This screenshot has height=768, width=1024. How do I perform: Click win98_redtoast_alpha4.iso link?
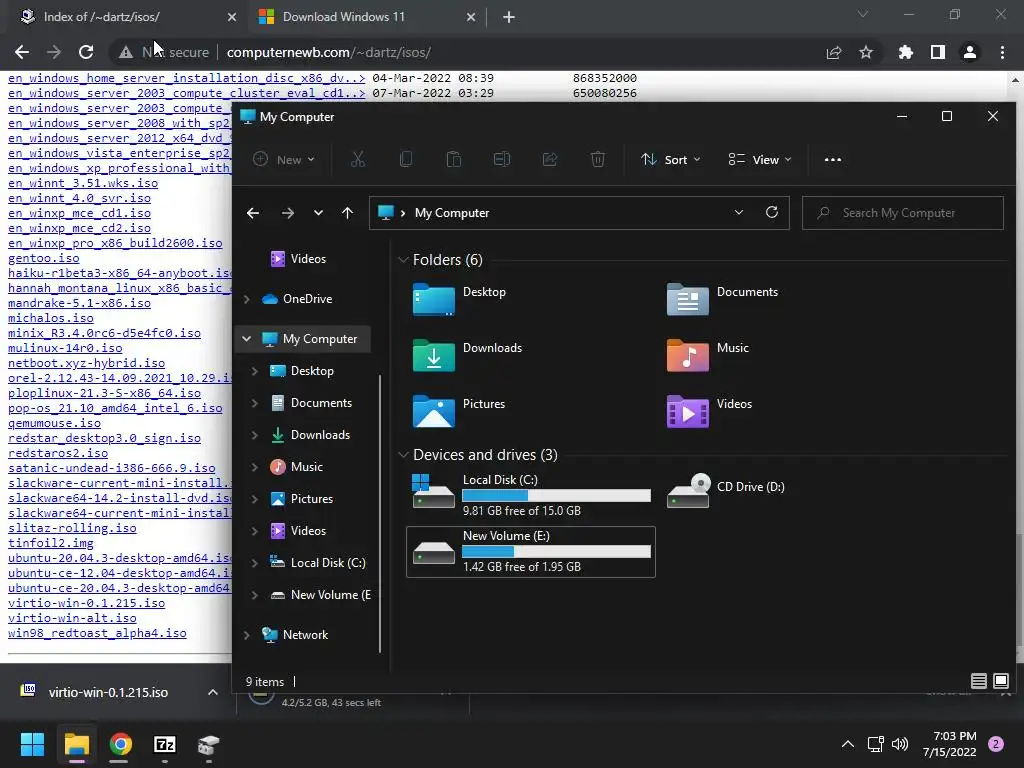coord(97,633)
